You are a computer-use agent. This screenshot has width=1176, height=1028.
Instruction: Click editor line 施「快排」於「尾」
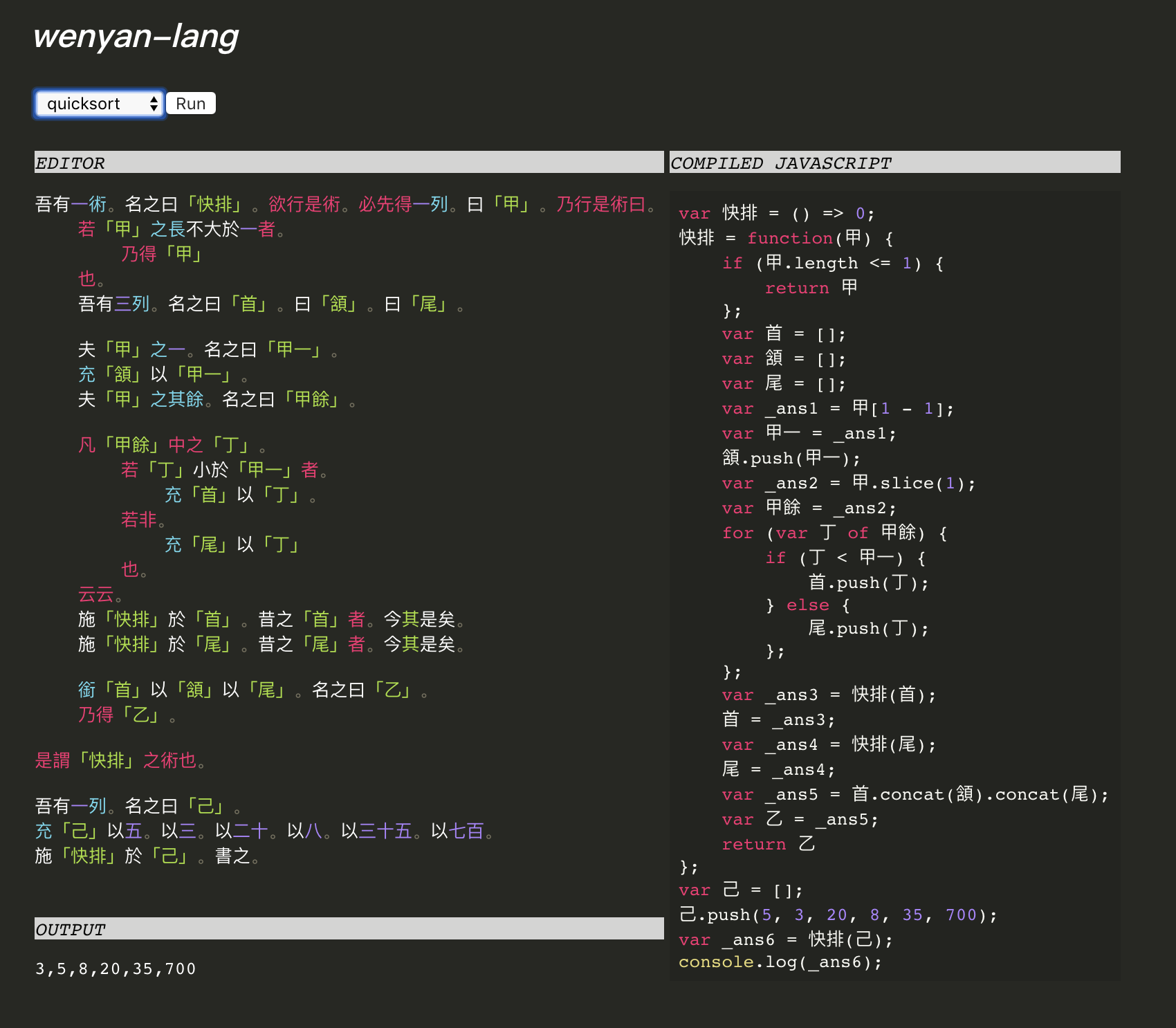point(271,645)
